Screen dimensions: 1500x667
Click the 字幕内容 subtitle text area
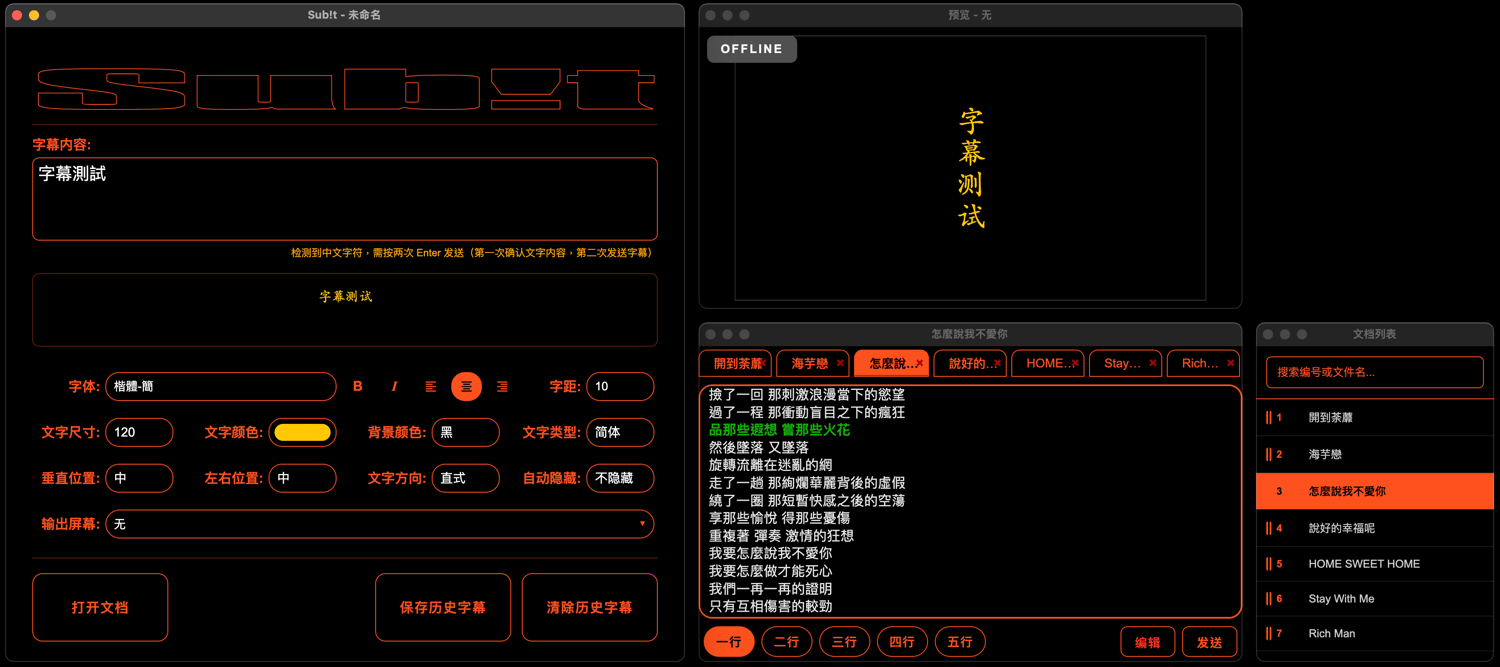(345, 199)
